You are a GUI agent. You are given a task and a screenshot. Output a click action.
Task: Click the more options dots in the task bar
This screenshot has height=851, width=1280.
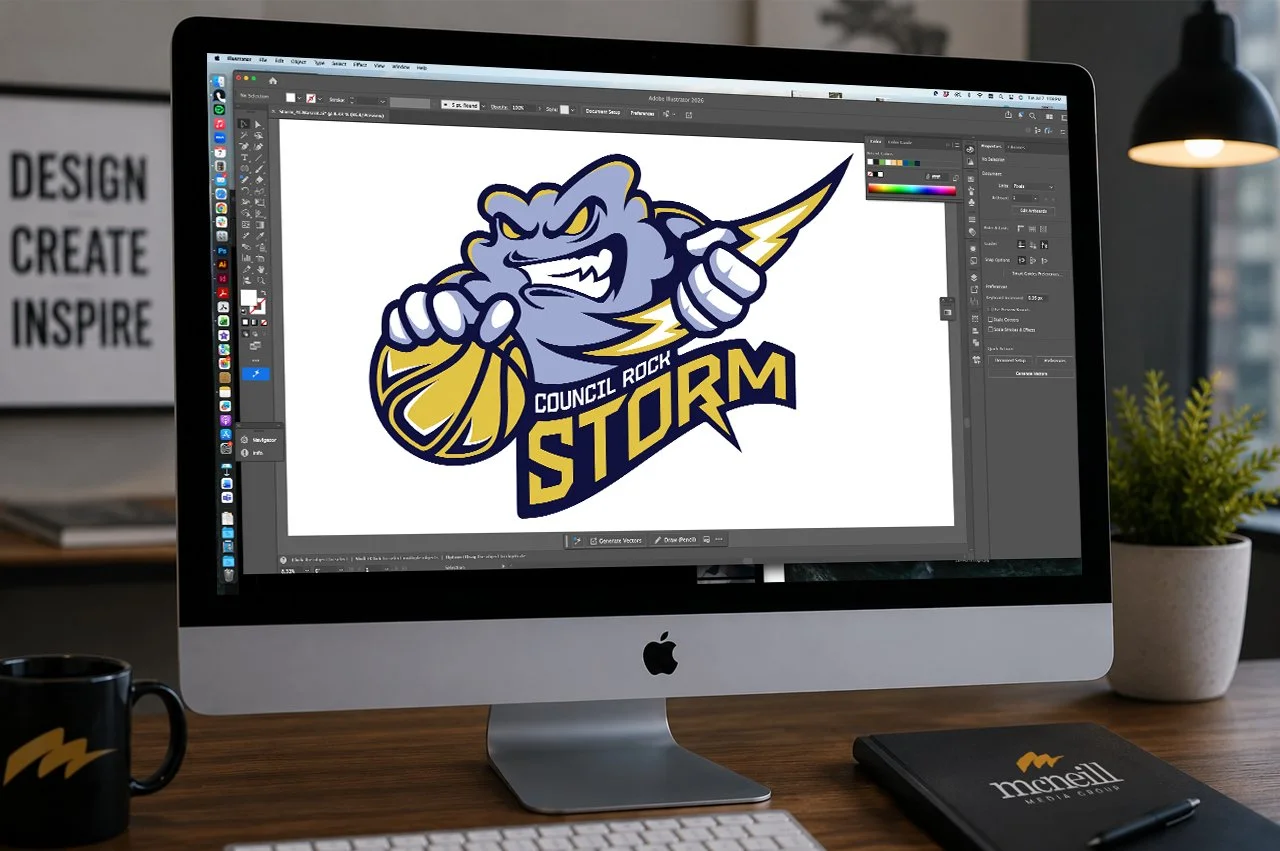(719, 539)
